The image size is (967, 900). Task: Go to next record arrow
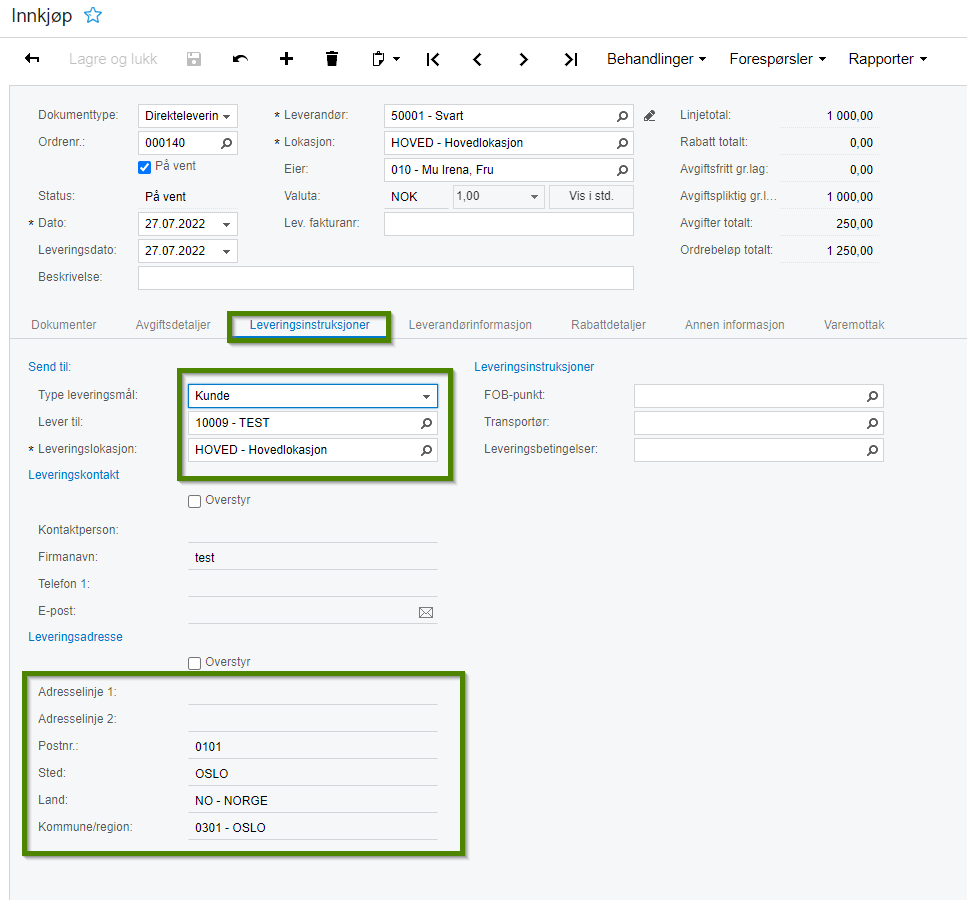click(x=524, y=59)
